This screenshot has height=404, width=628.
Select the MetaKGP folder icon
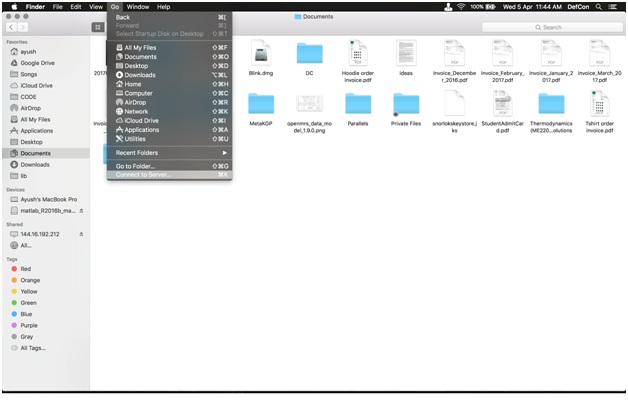coord(260,103)
